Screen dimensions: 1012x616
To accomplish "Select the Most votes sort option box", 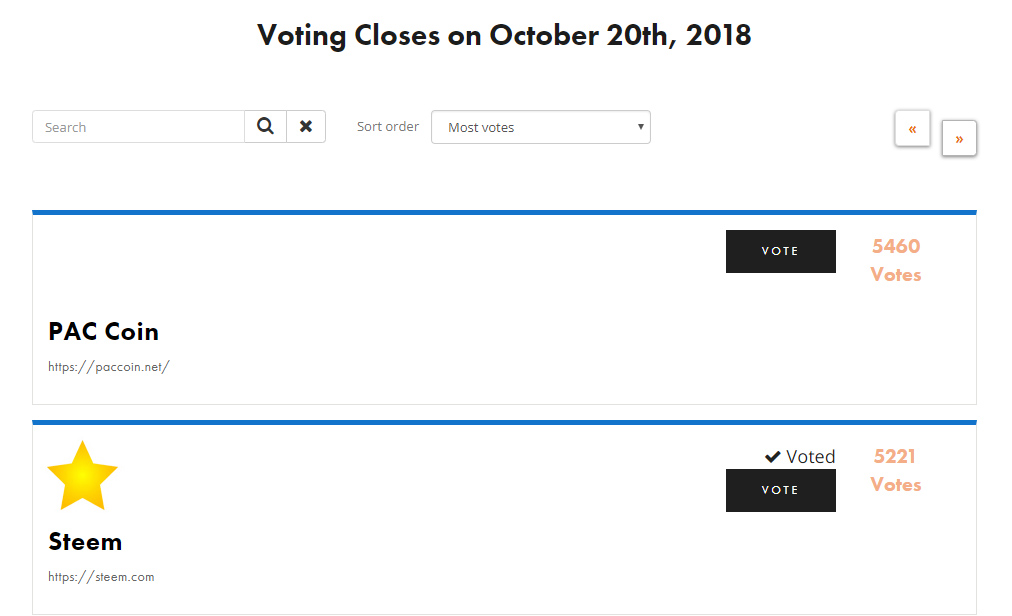I will [541, 127].
